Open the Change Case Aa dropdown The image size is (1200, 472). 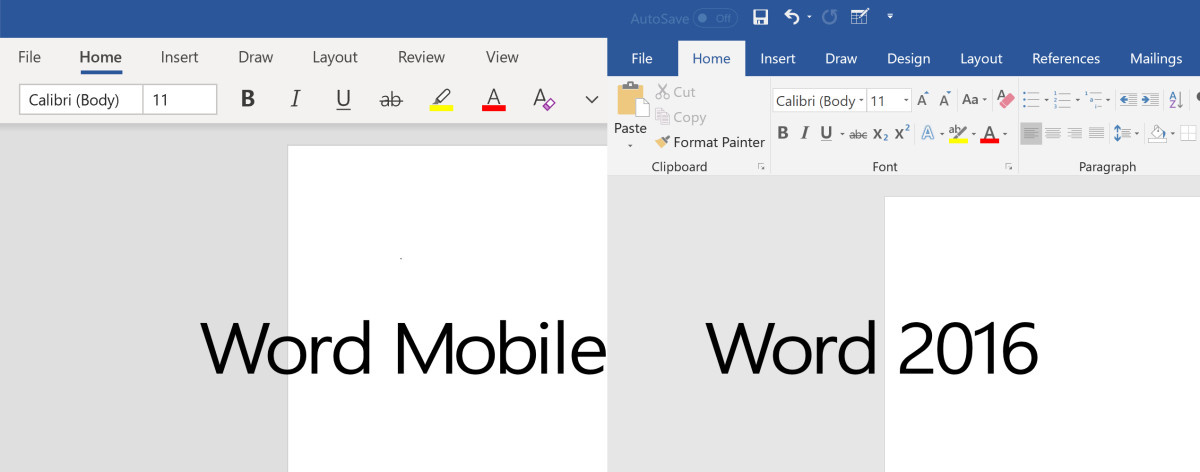[x=973, y=100]
